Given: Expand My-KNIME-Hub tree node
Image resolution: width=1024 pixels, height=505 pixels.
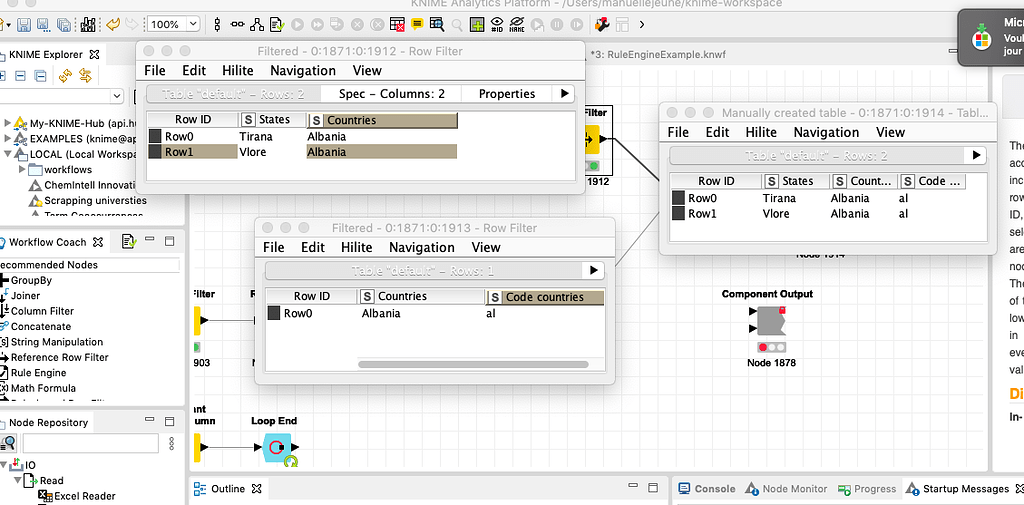Looking at the screenshot, I should [7, 122].
